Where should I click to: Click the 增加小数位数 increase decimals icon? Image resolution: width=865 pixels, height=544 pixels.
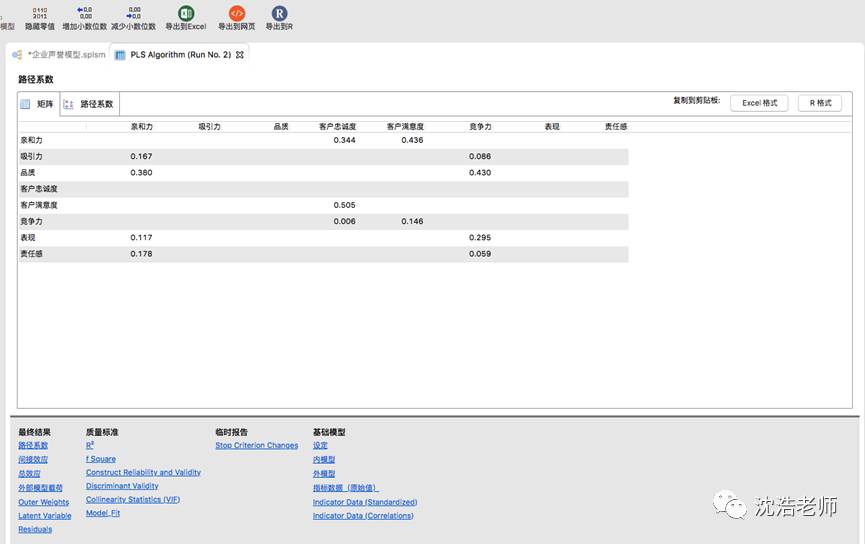(x=85, y=13)
